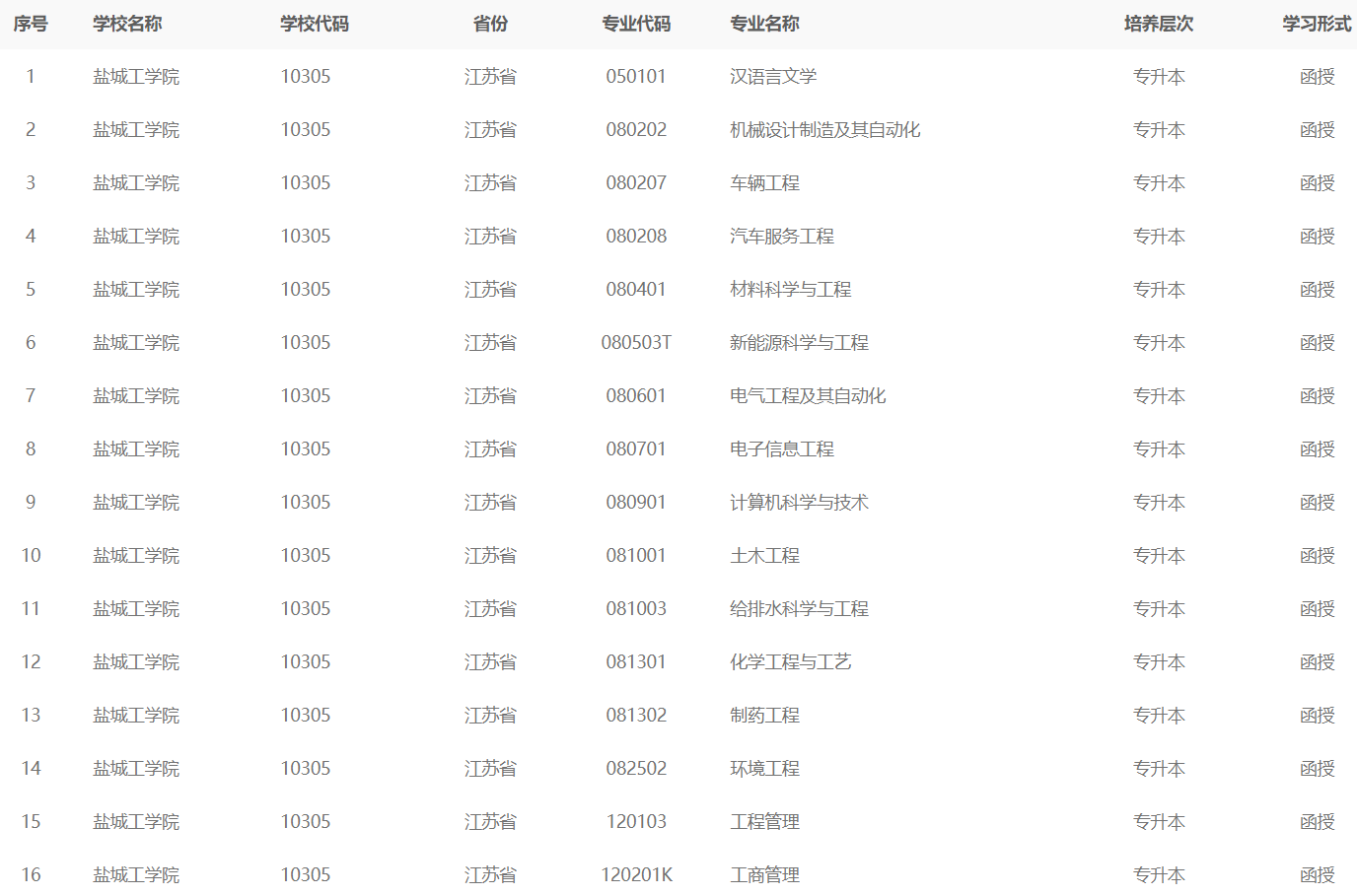Click 专升本 in the 汉语言文学 row

click(x=1159, y=77)
